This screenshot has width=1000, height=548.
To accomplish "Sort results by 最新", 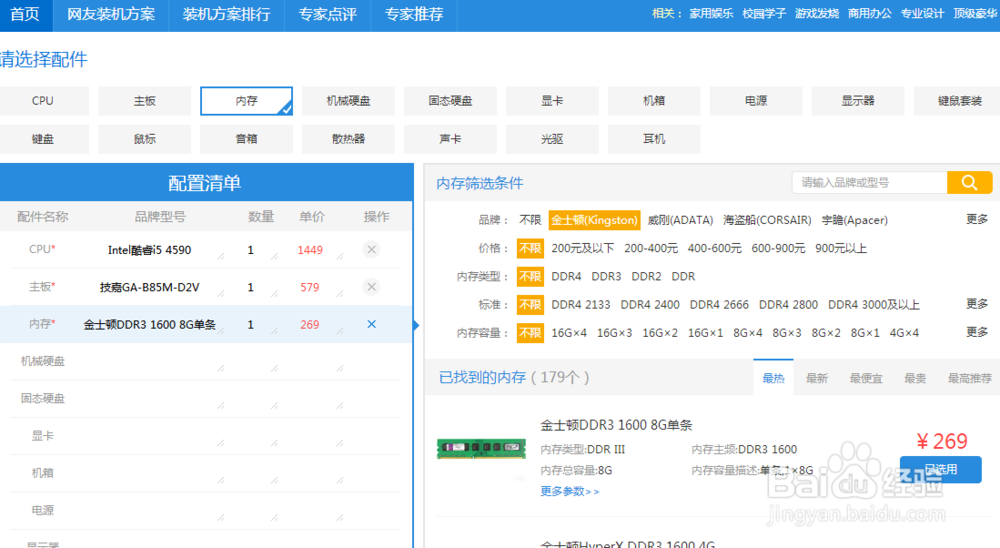I will click(816, 378).
